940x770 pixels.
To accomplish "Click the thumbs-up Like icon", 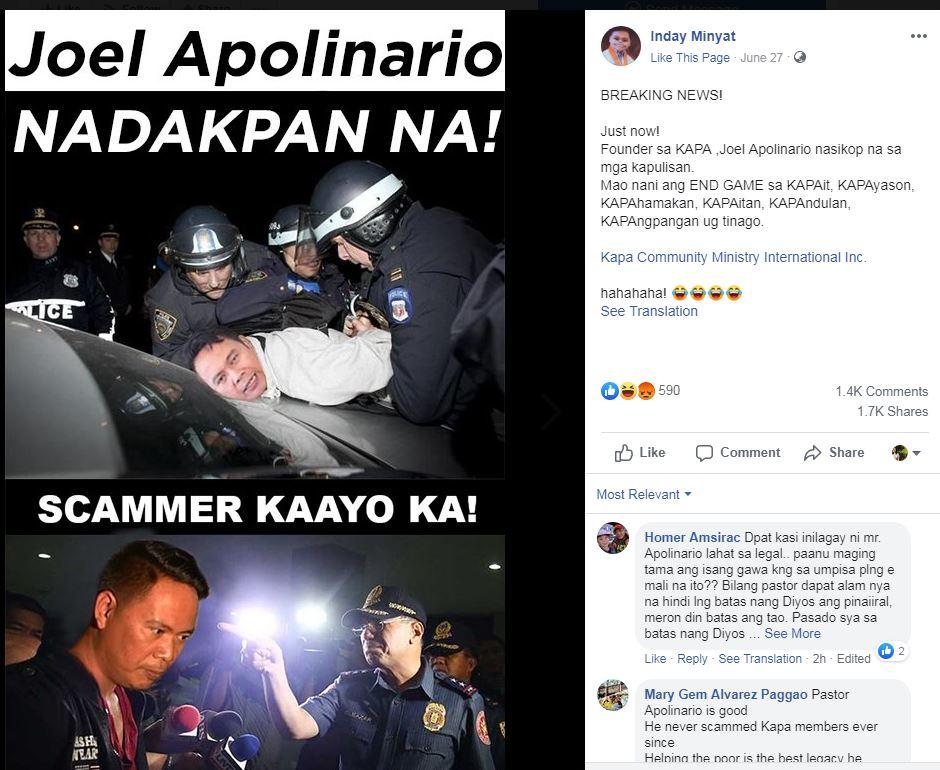I will 623,453.
